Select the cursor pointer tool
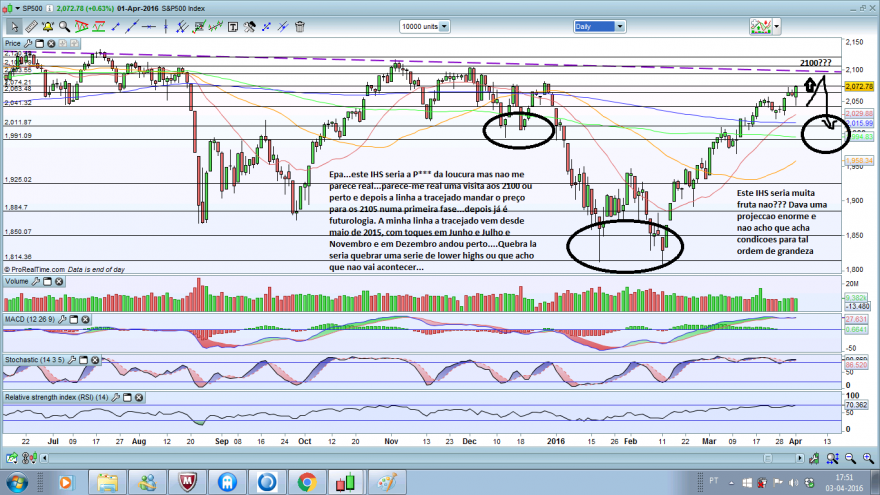Viewport: 880px width, 495px height. pyautogui.click(x=14, y=26)
